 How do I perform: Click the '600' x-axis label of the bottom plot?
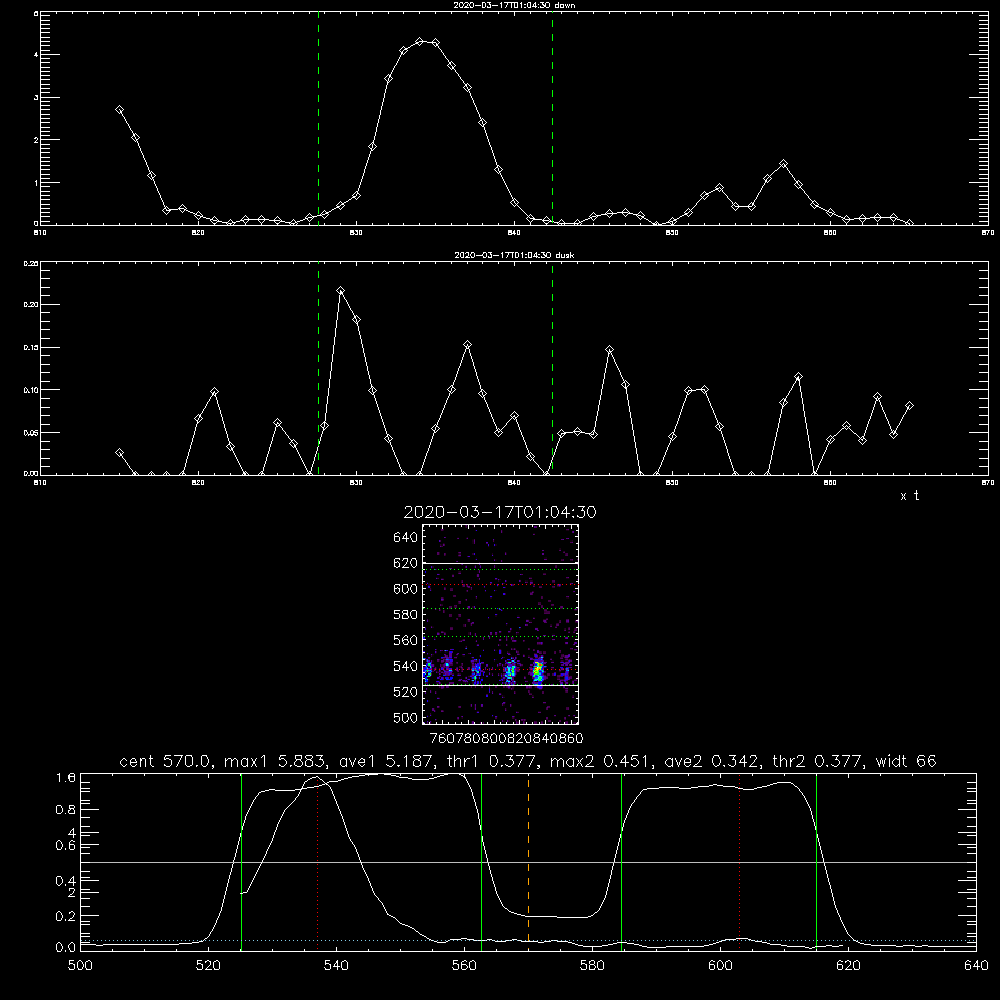720,966
